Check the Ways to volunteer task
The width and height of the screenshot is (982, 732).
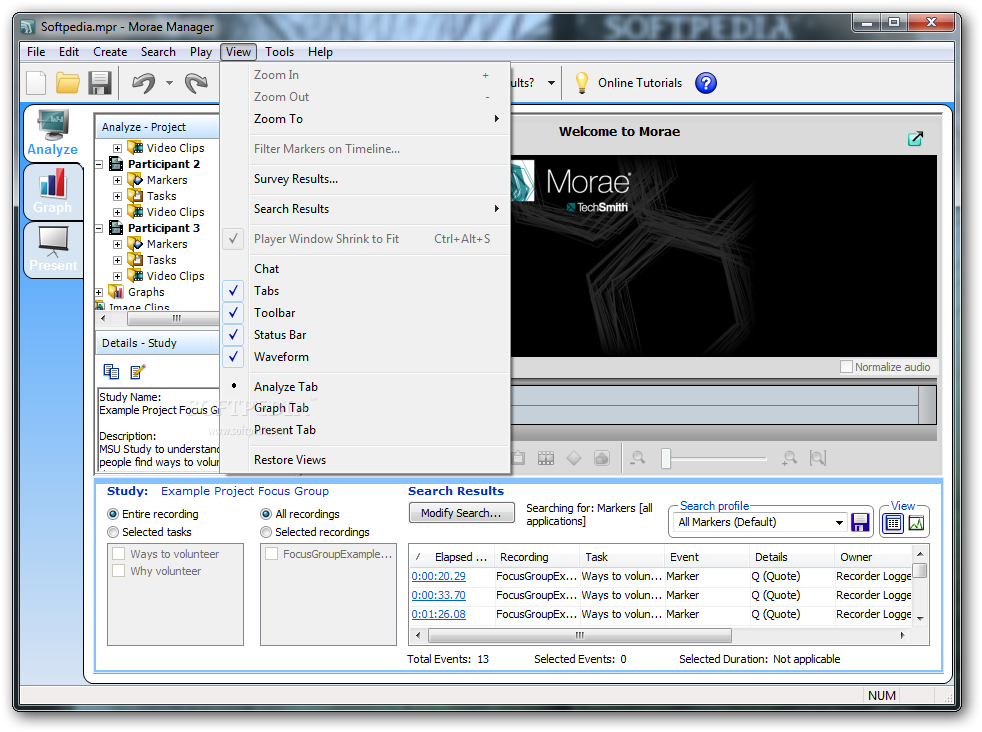pyautogui.click(x=118, y=554)
